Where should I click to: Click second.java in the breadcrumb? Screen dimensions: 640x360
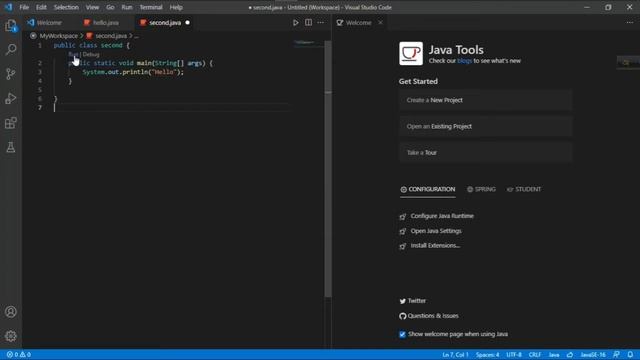[x=111, y=36]
